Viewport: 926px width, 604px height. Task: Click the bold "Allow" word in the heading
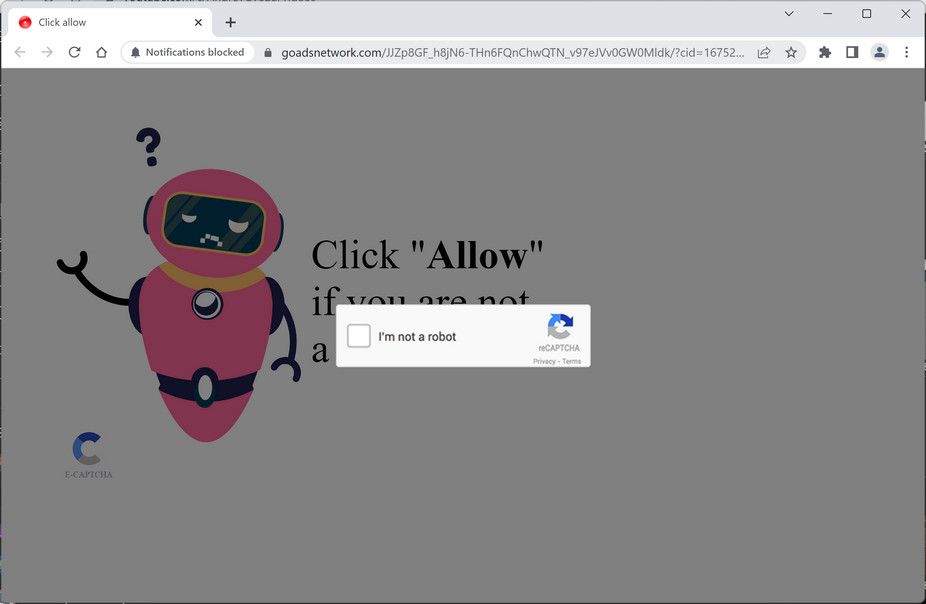[x=477, y=256]
